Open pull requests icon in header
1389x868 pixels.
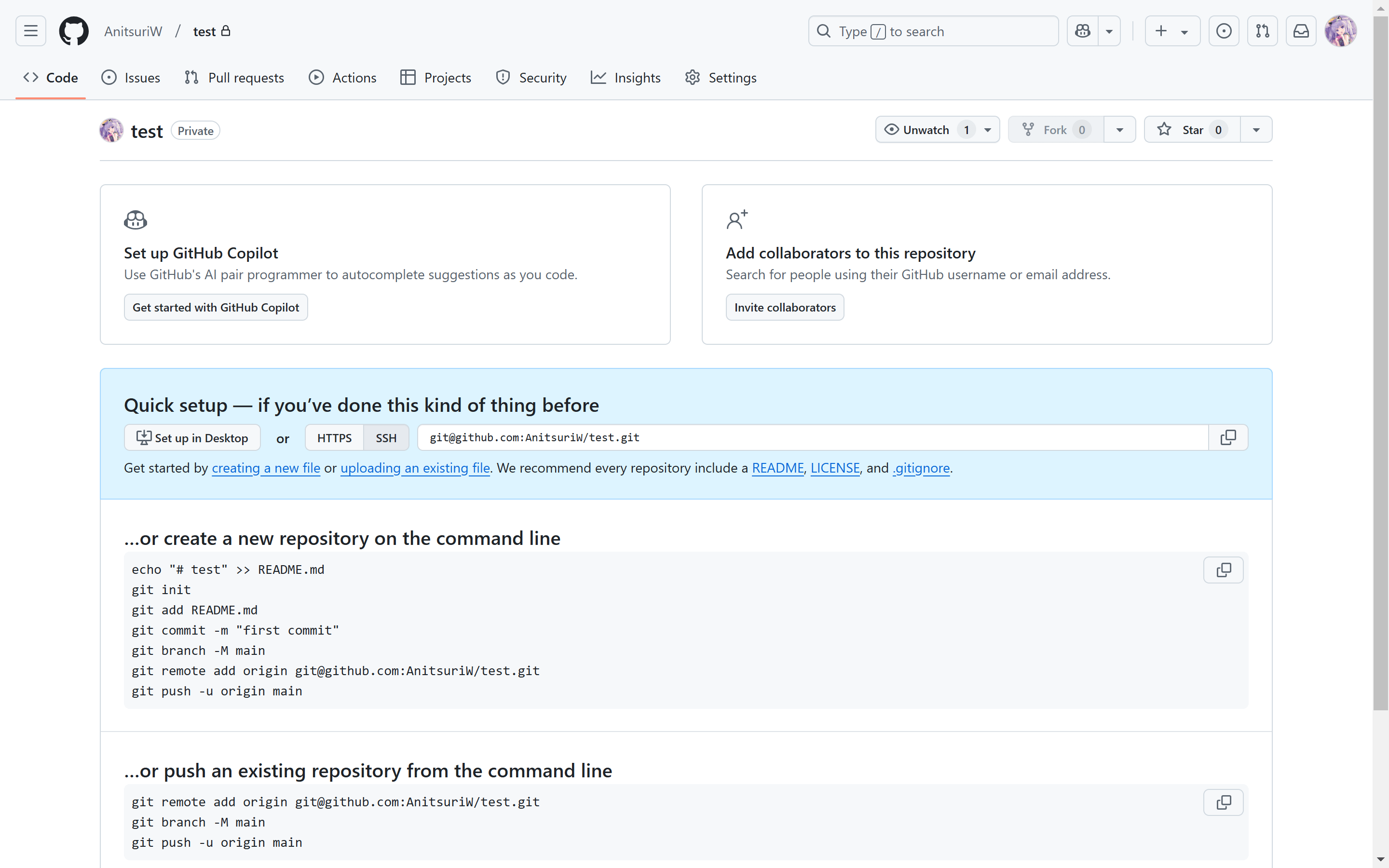tap(1262, 31)
